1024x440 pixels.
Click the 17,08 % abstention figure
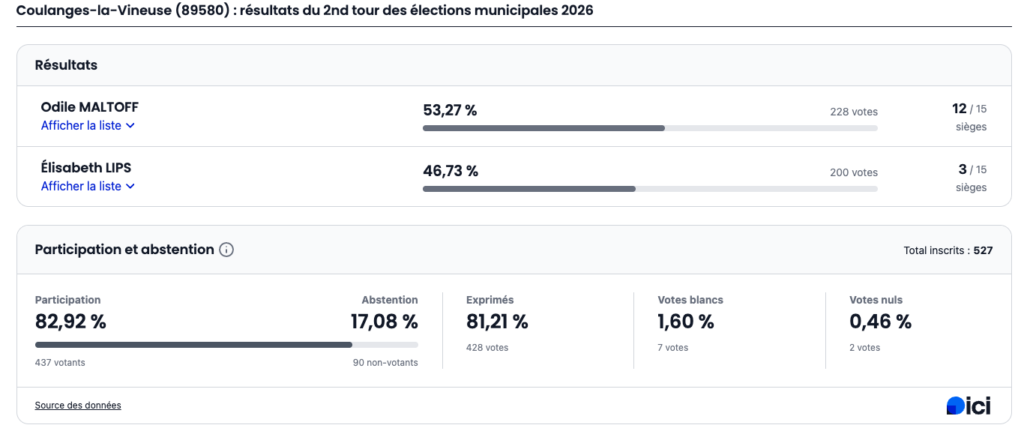click(x=382, y=321)
